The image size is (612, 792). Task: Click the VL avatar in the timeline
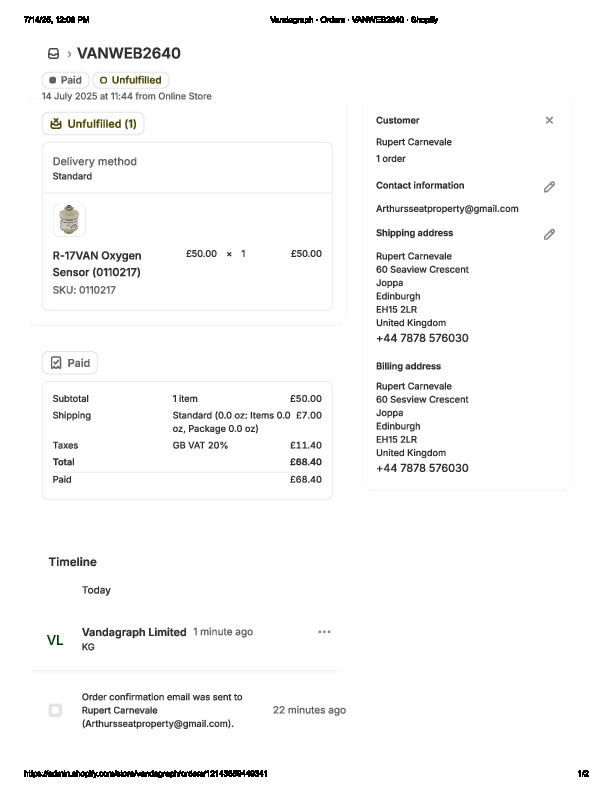point(55,640)
